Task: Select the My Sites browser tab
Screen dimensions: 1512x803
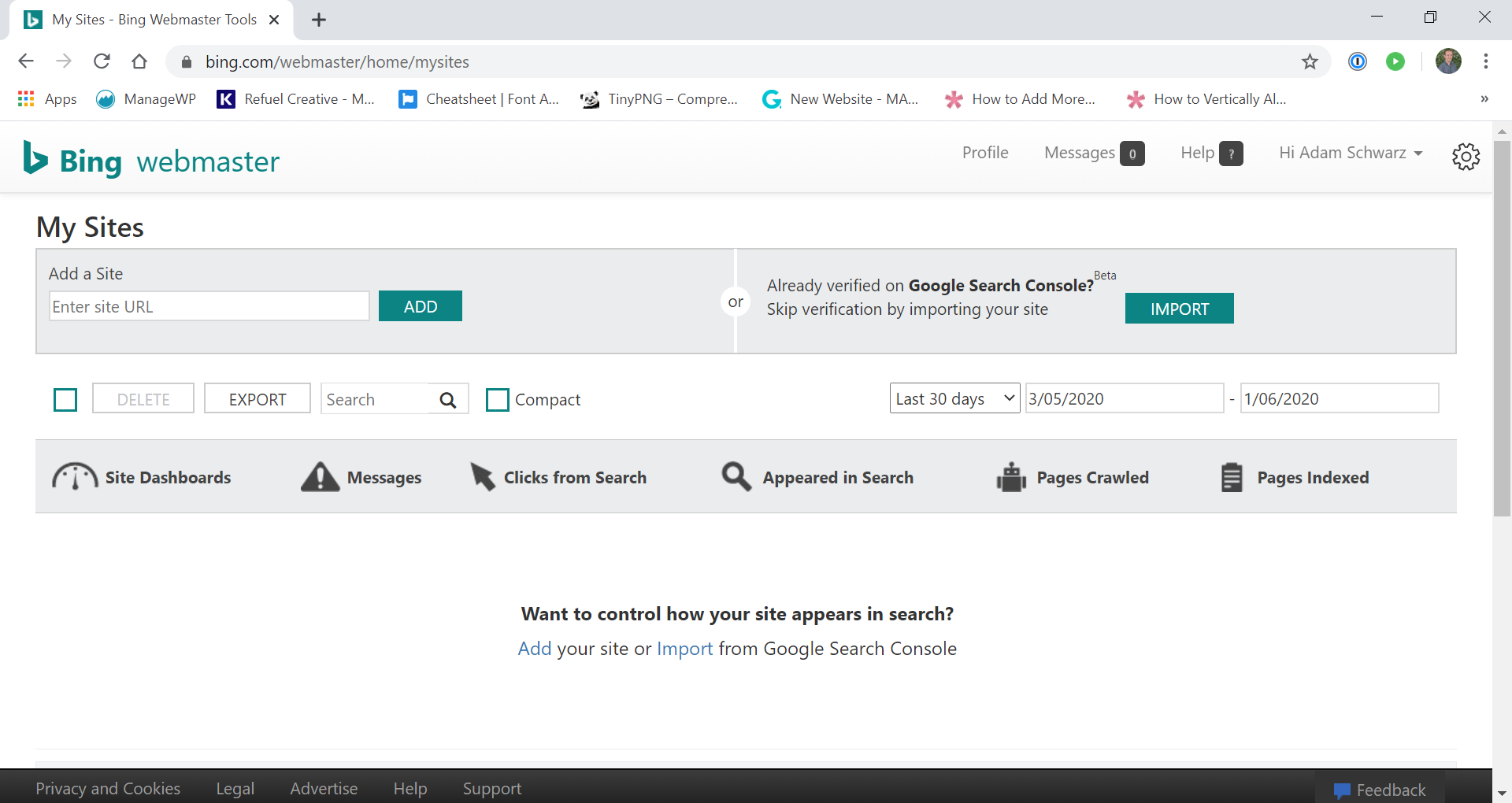Action: [151, 20]
